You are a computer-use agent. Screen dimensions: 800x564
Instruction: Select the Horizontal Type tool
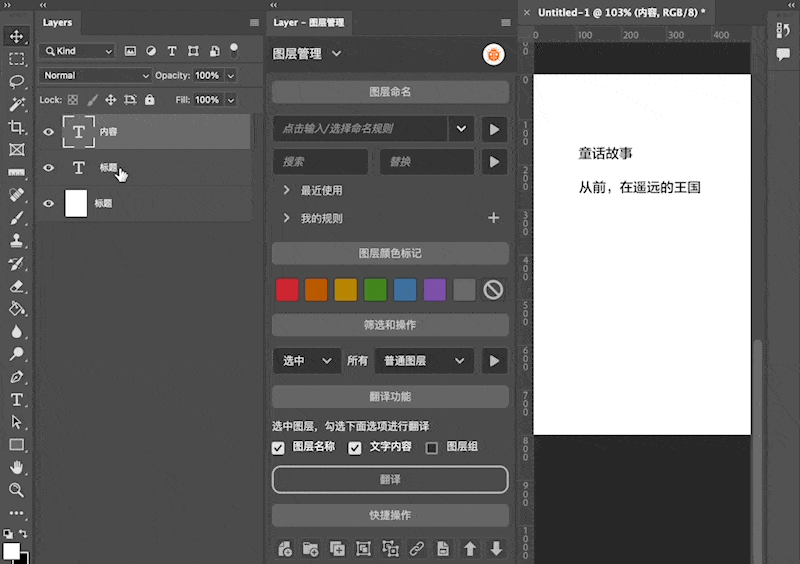16,399
